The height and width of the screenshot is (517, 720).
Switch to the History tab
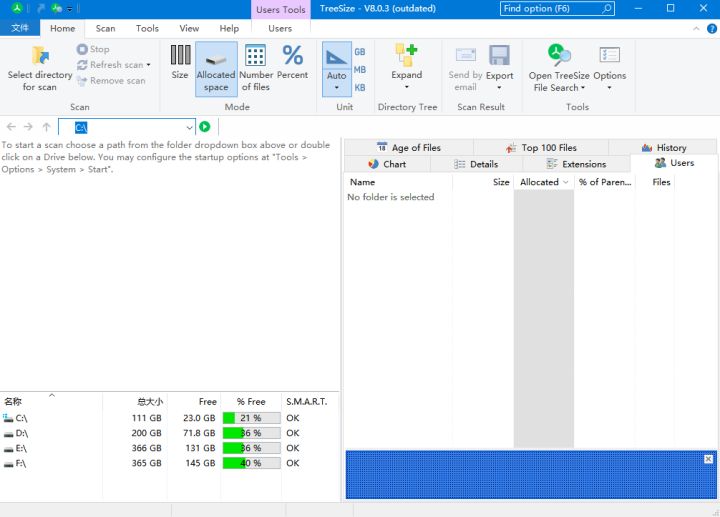point(664,148)
